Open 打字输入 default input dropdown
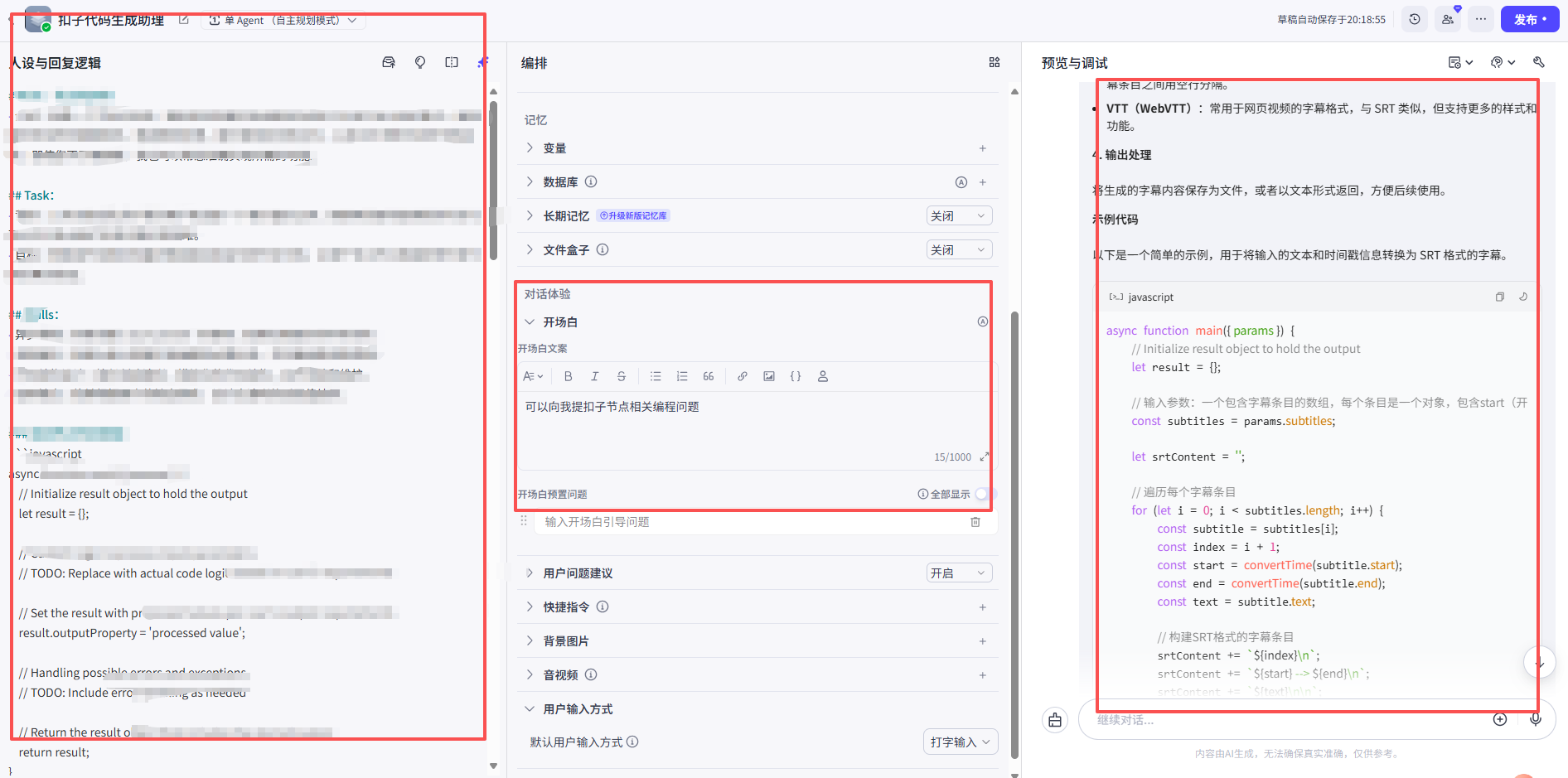 click(x=961, y=742)
